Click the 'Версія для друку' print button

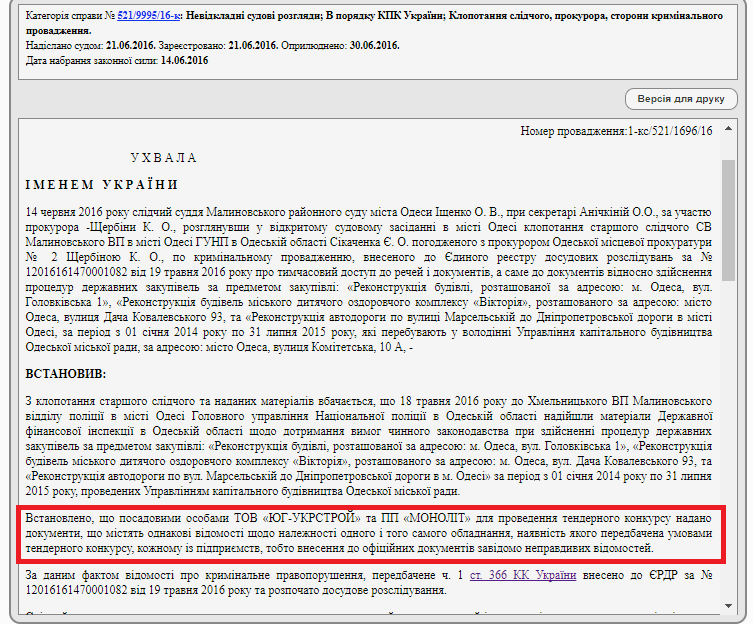[x=681, y=99]
